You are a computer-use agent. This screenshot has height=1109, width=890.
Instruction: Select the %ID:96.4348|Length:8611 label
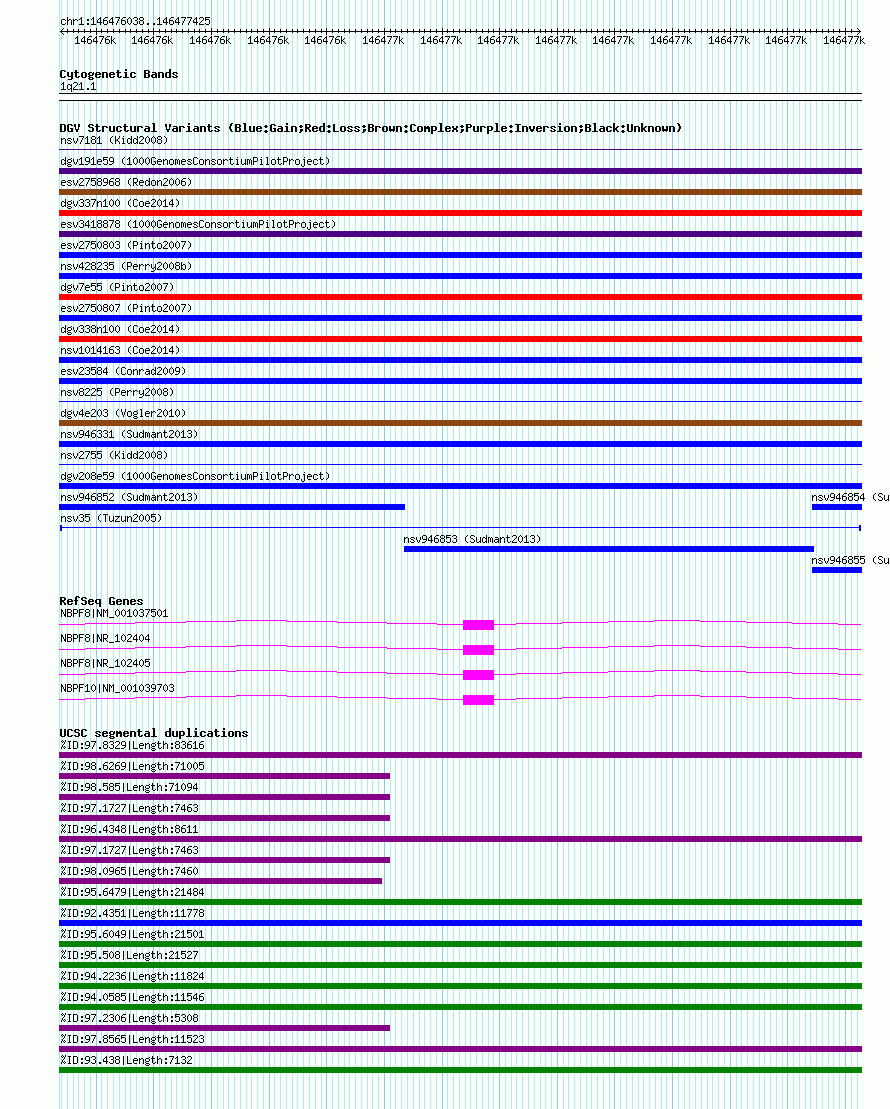(x=129, y=830)
